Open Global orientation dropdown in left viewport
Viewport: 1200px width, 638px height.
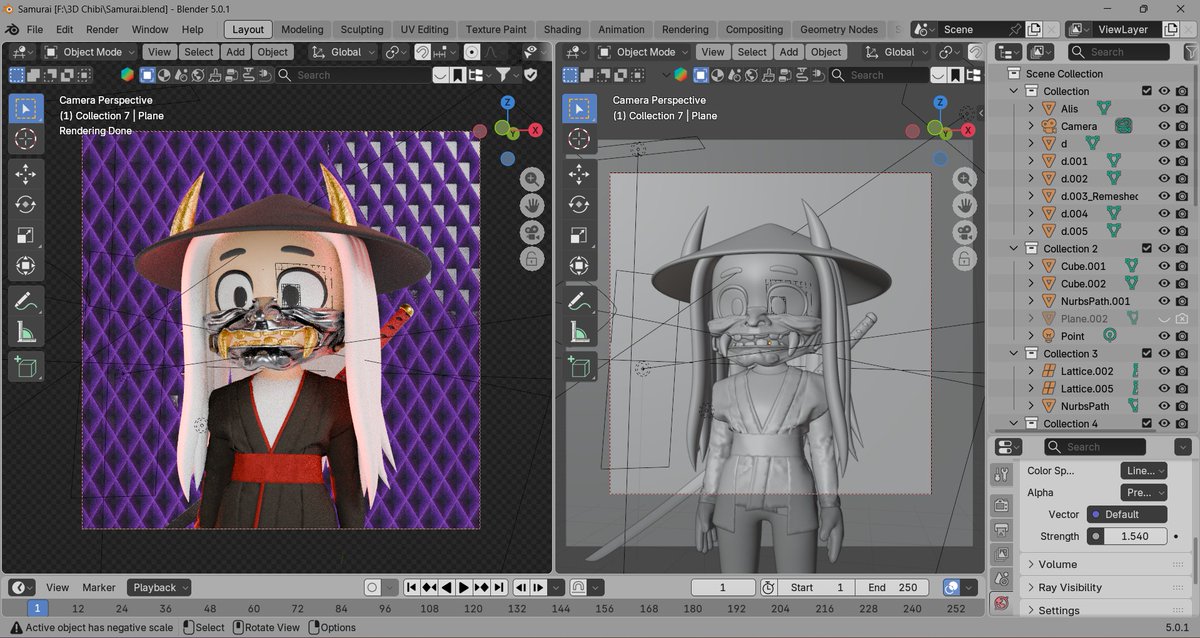(x=343, y=52)
